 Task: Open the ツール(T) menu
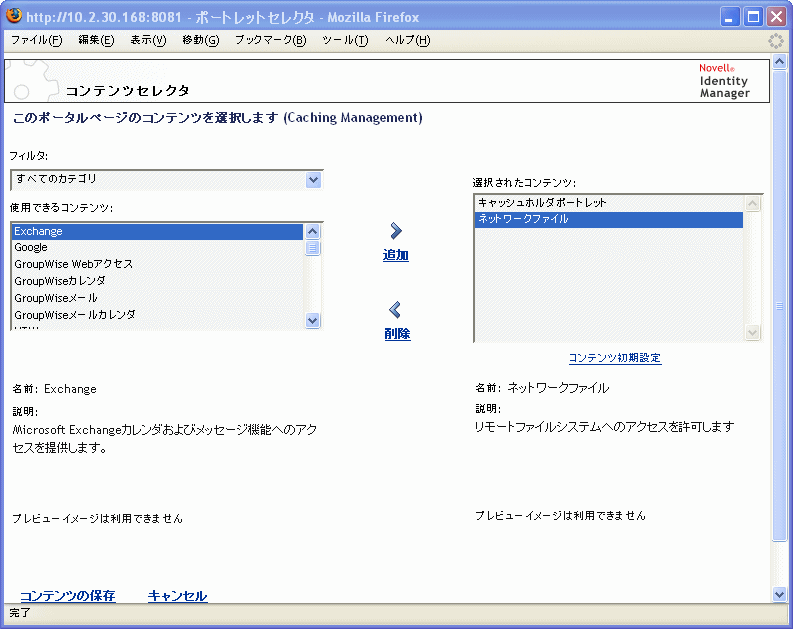(x=345, y=40)
